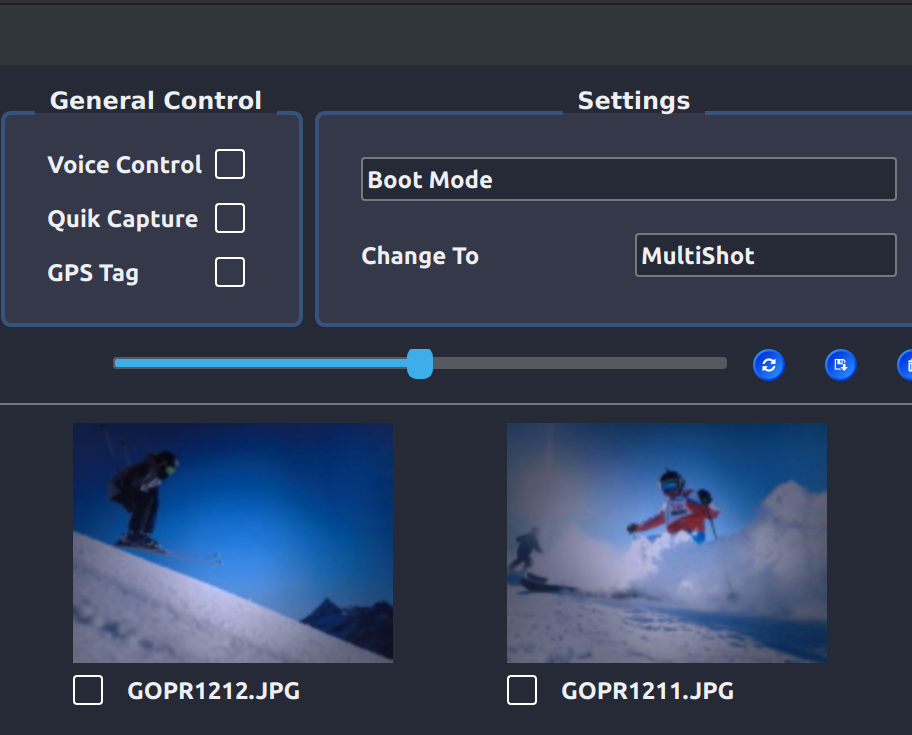
Task: Click the GPS Tag label
Action: pos(93,273)
